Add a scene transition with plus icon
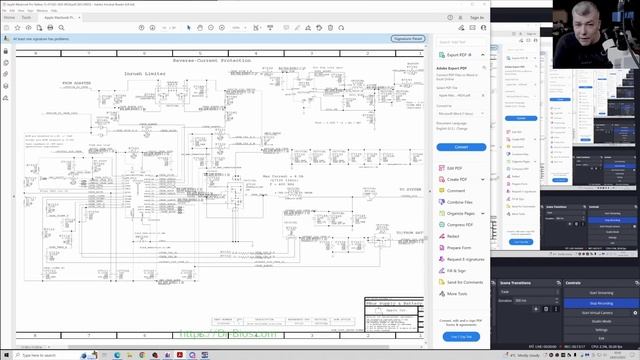Screen dimensions: 640x360 536,309
